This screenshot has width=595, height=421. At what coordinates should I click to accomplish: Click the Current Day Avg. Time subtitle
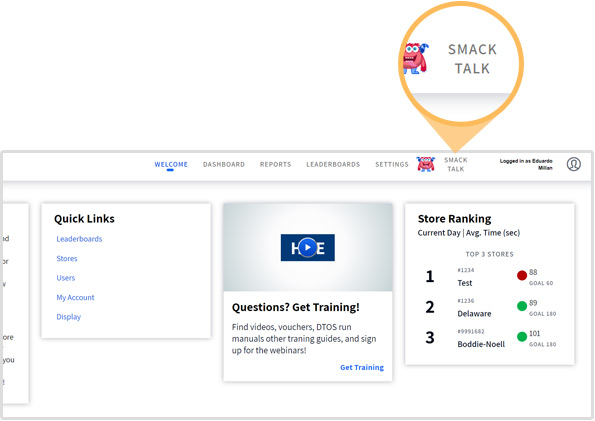(469, 233)
